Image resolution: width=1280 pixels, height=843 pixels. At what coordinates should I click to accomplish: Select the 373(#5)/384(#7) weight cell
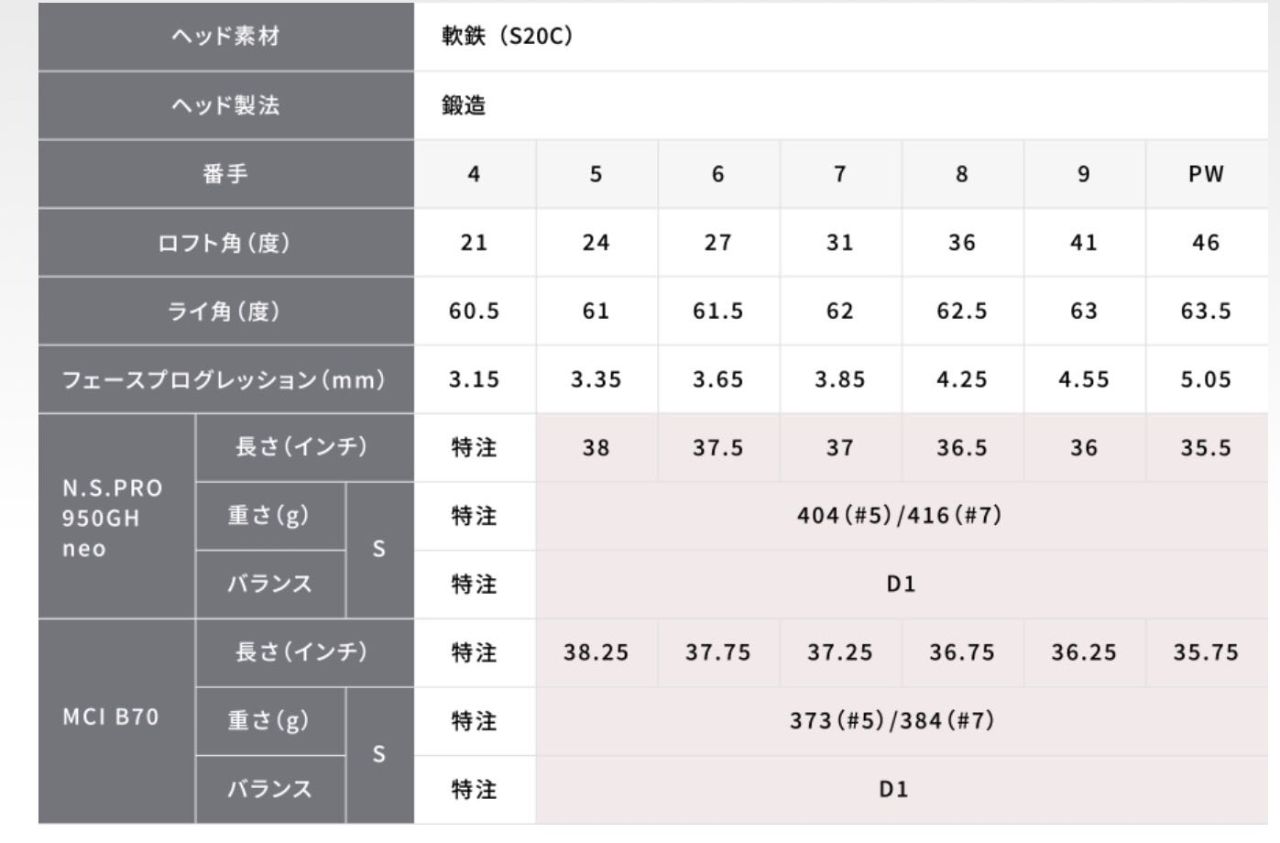(901, 720)
